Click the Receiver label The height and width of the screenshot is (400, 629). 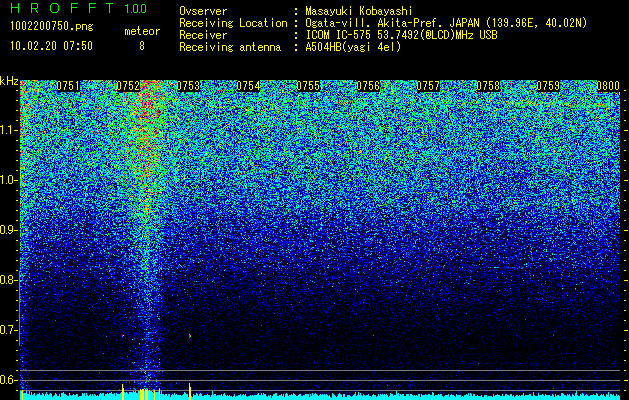tap(203, 35)
